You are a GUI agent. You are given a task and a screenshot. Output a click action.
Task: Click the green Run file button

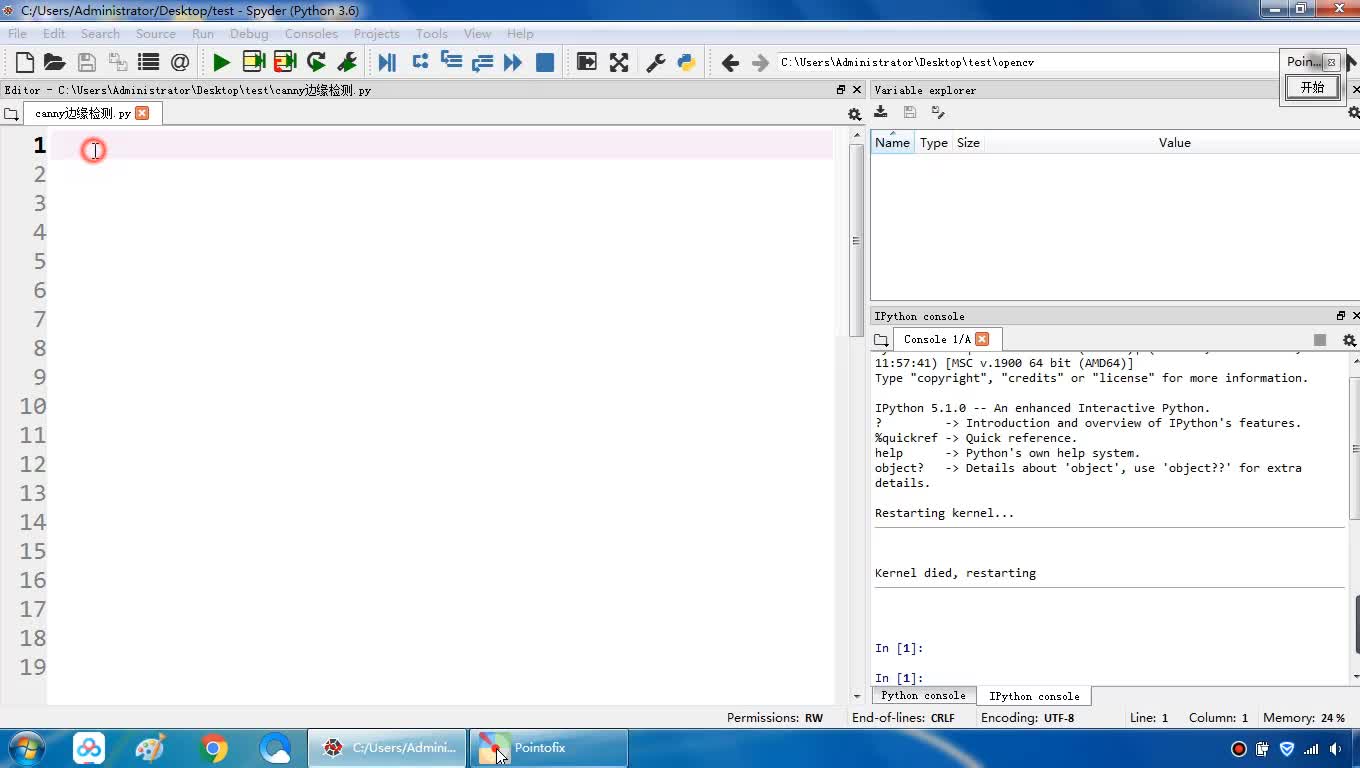coord(221,62)
